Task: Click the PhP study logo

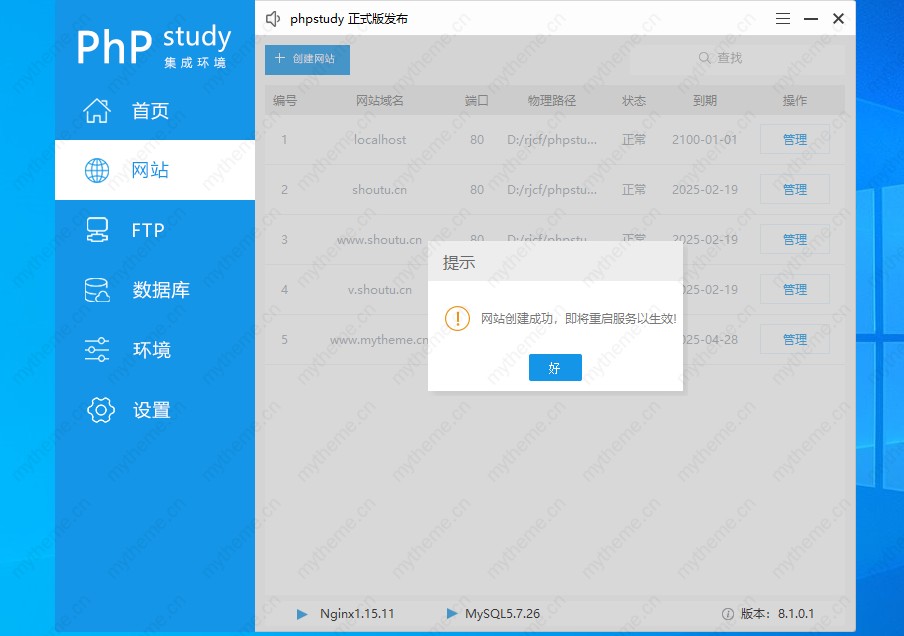Action: 155,46
